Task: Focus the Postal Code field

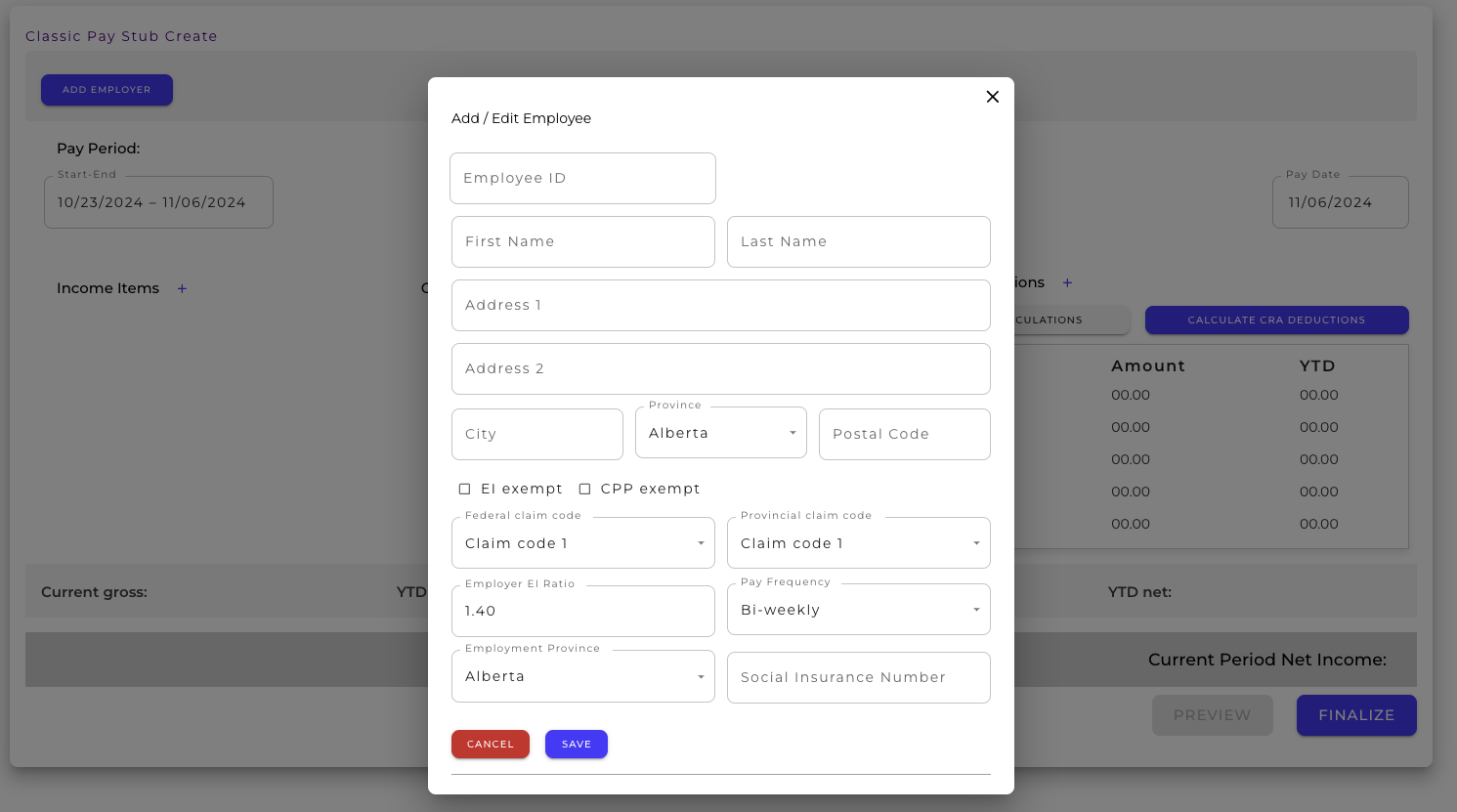Action: 905,434
